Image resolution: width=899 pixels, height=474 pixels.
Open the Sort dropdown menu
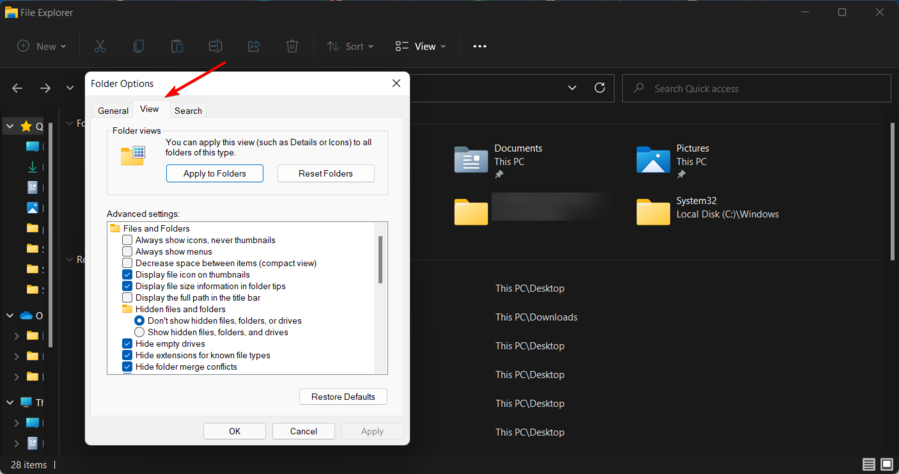tap(349, 46)
